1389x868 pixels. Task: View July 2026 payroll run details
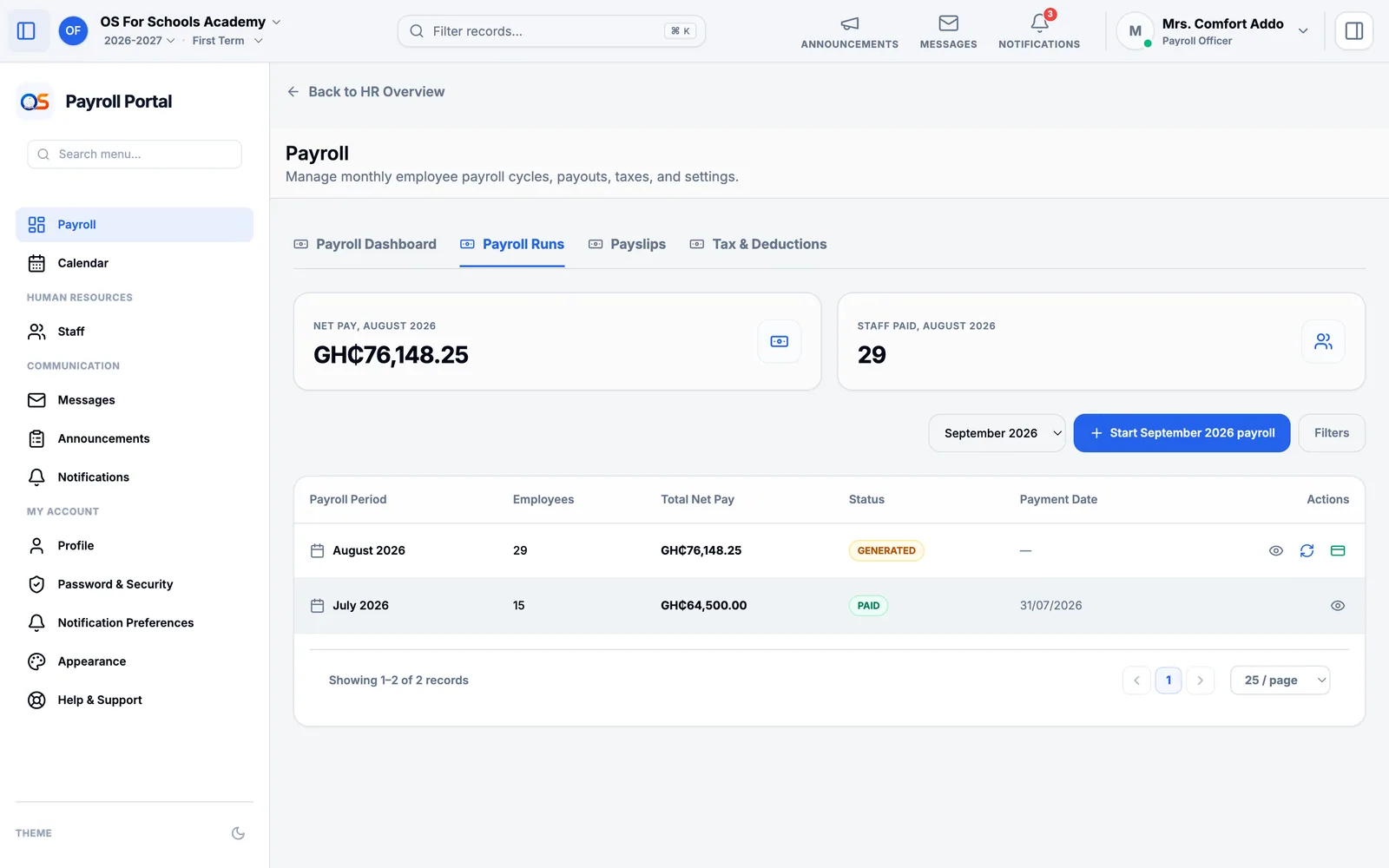pos(1338,606)
